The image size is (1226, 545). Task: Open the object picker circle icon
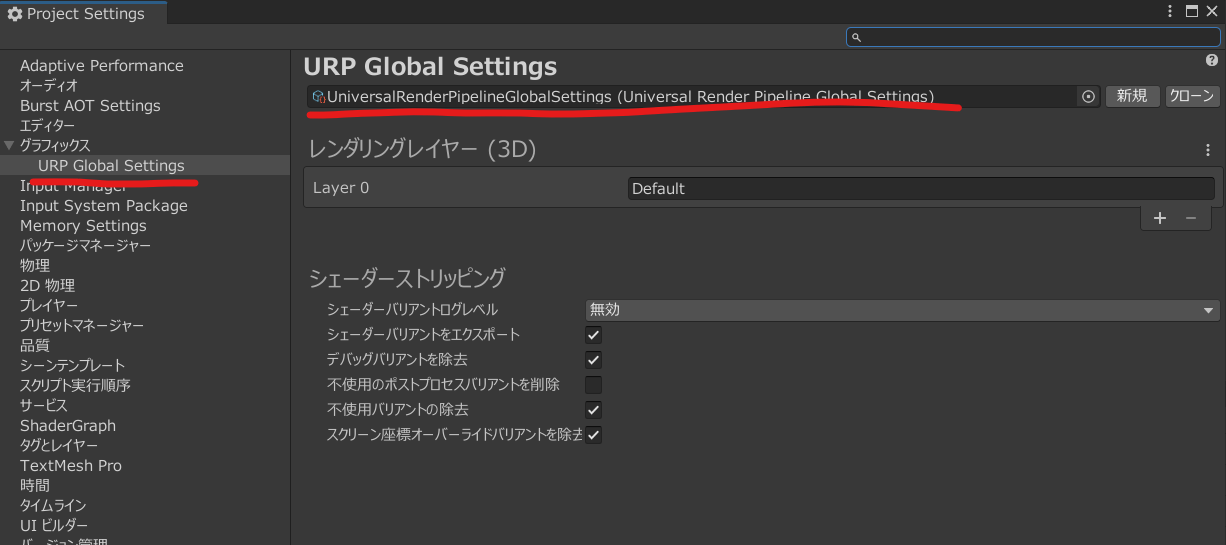pyautogui.click(x=1089, y=97)
